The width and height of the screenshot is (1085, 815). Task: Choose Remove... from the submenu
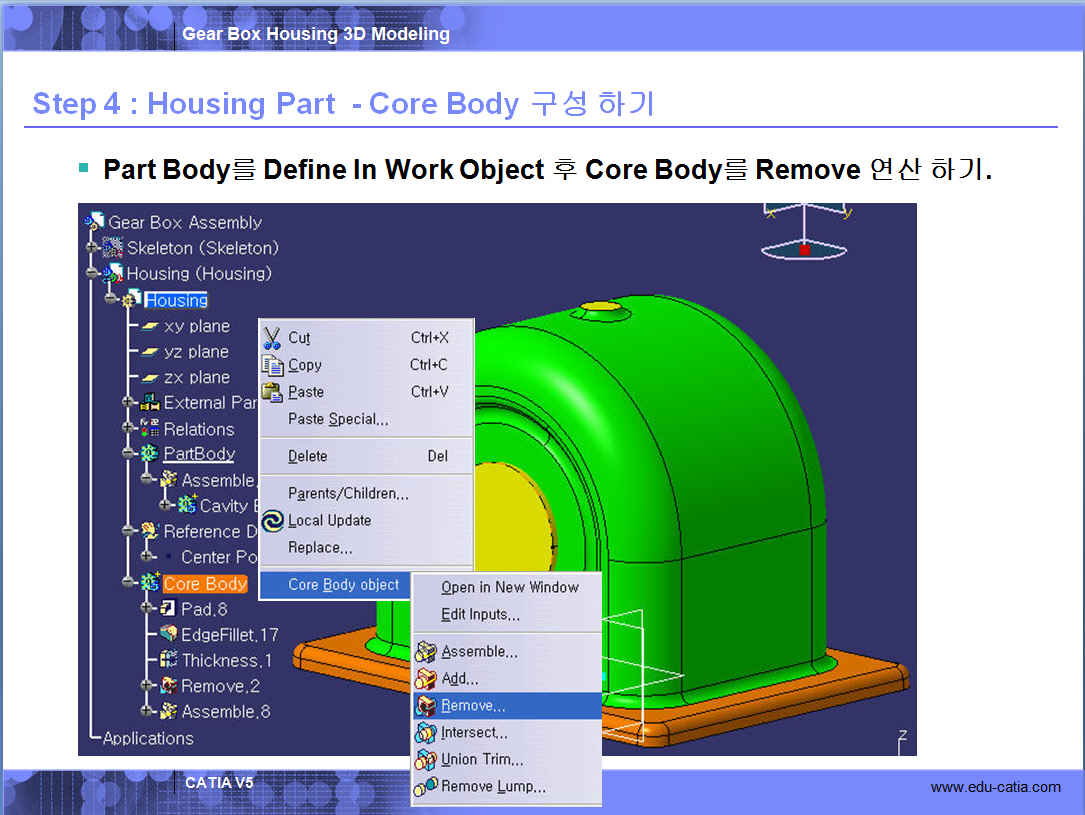tap(473, 706)
